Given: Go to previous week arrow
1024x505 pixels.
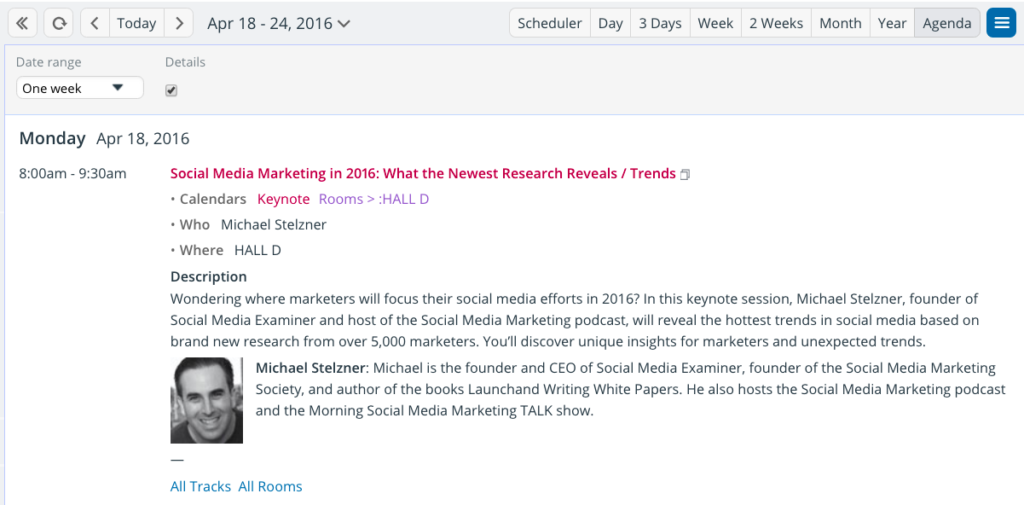Looking at the screenshot, I should coord(95,24).
